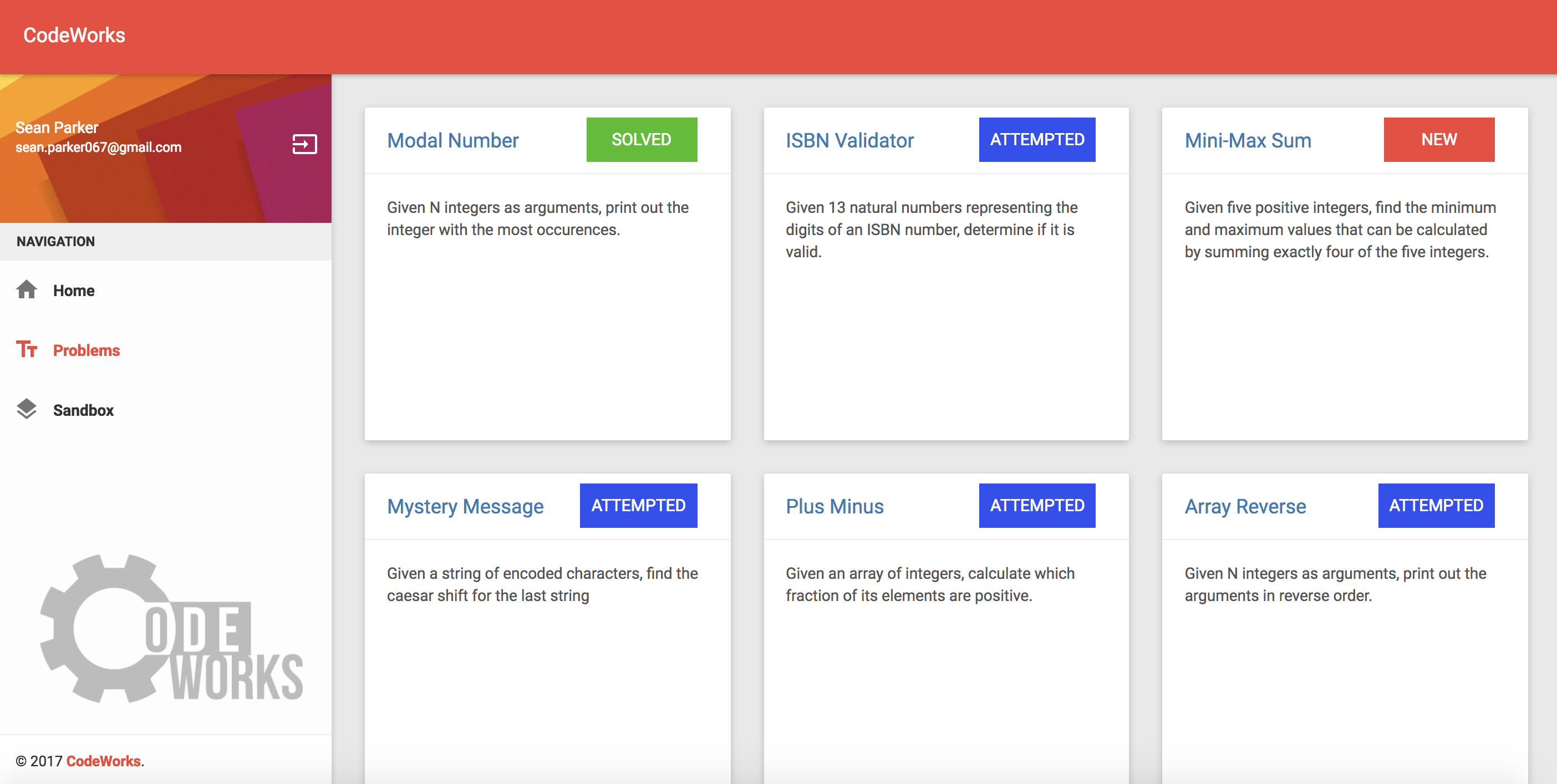Click the red NEW badge
The height and width of the screenshot is (784, 1557).
pos(1438,140)
